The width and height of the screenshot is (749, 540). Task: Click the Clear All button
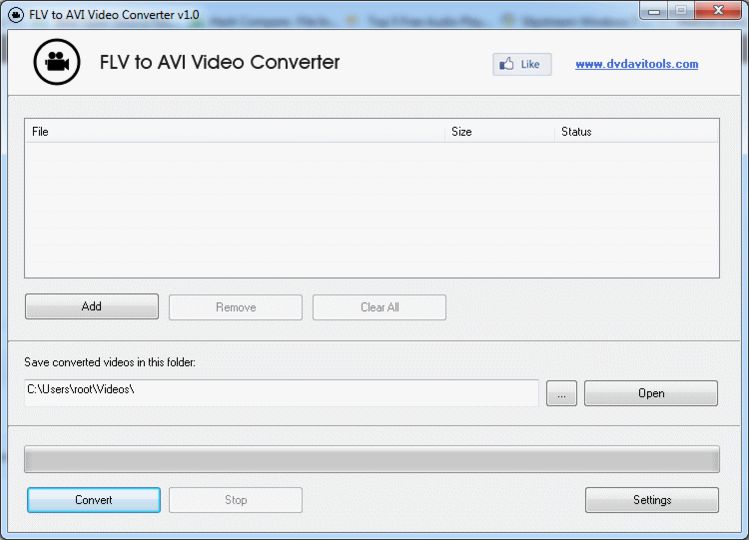[x=379, y=307]
